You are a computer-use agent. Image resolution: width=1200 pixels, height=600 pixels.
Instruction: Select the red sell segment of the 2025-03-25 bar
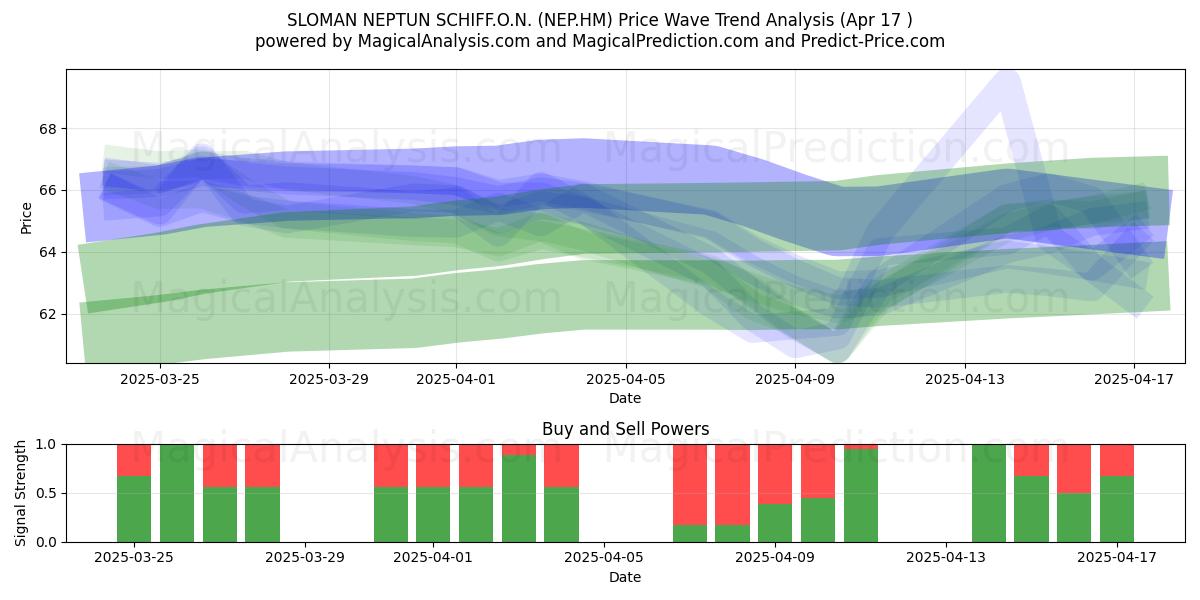coord(134,460)
